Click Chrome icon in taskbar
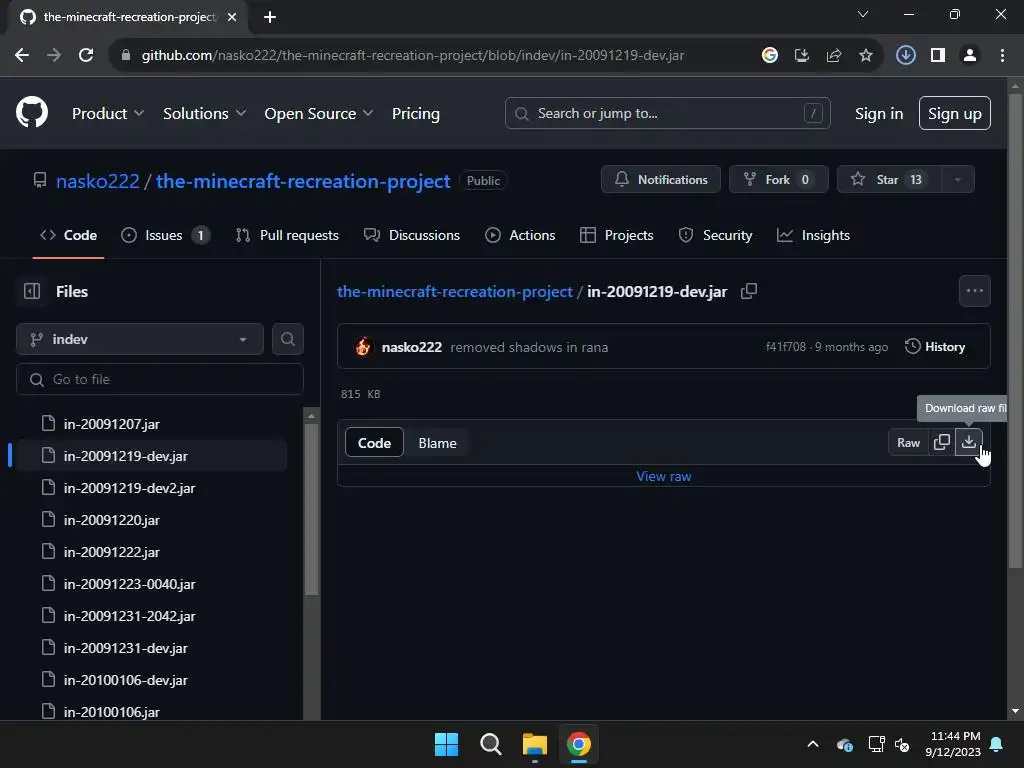The width and height of the screenshot is (1024, 768). coord(579,744)
